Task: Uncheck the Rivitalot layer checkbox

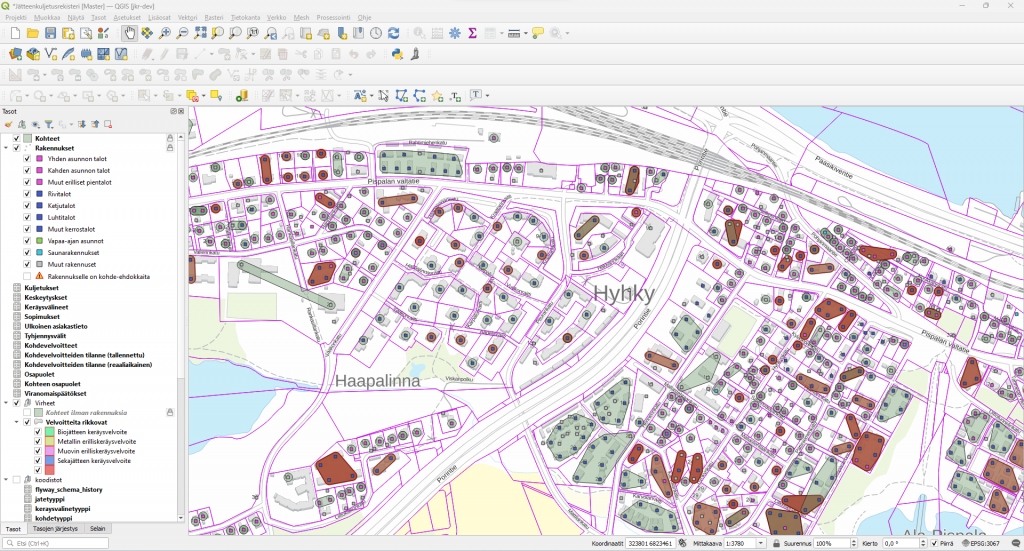Action: coord(27,194)
